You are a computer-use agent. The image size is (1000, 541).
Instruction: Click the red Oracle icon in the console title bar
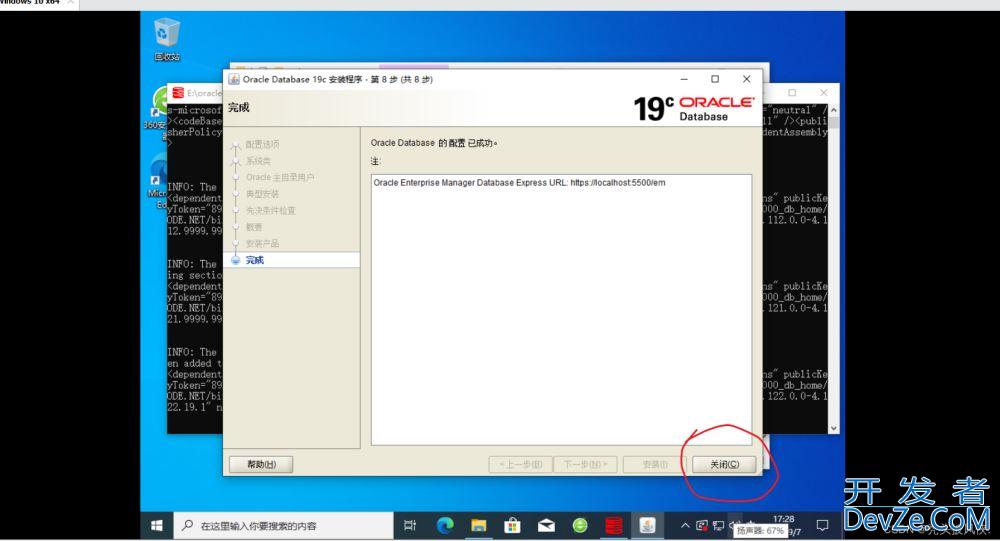coord(178,93)
